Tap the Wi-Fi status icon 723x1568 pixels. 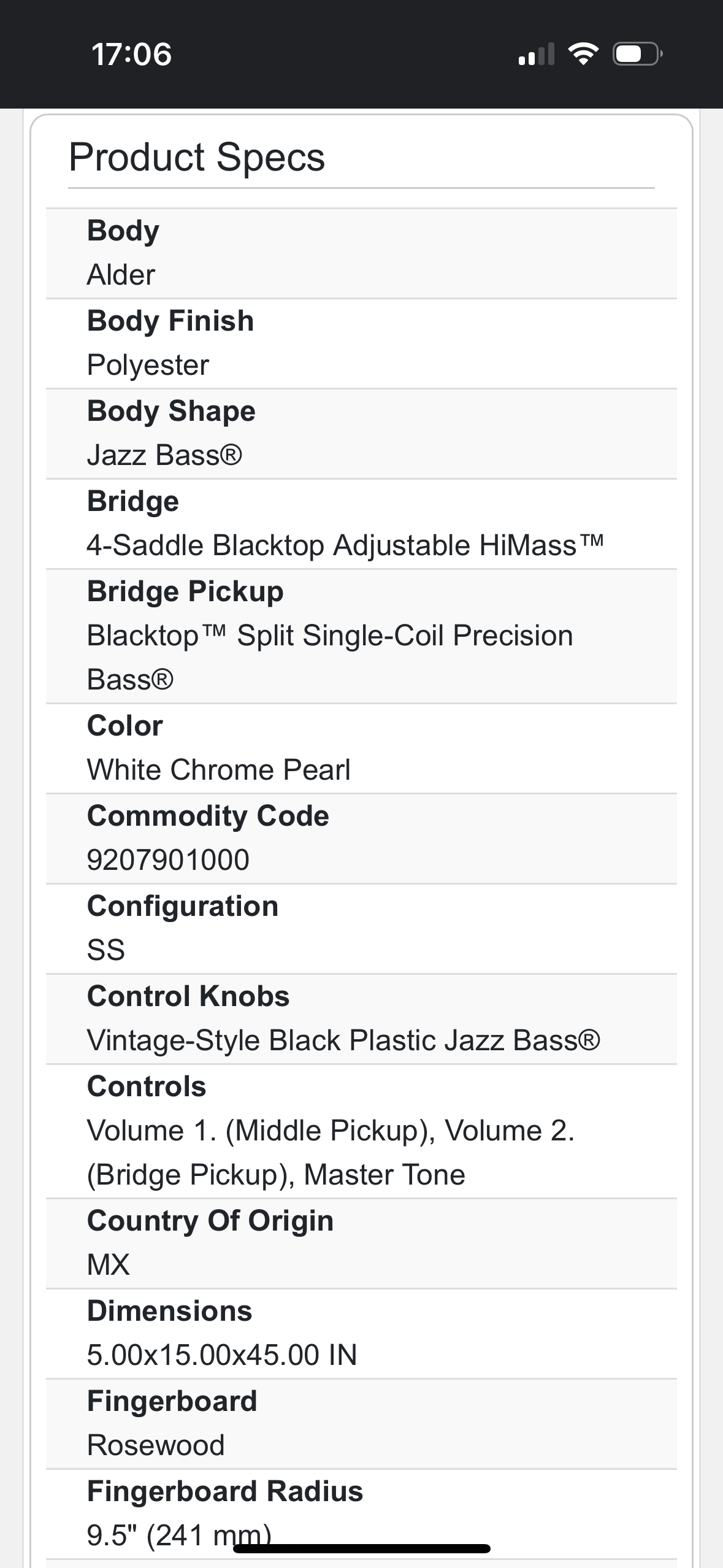pyautogui.click(x=583, y=54)
